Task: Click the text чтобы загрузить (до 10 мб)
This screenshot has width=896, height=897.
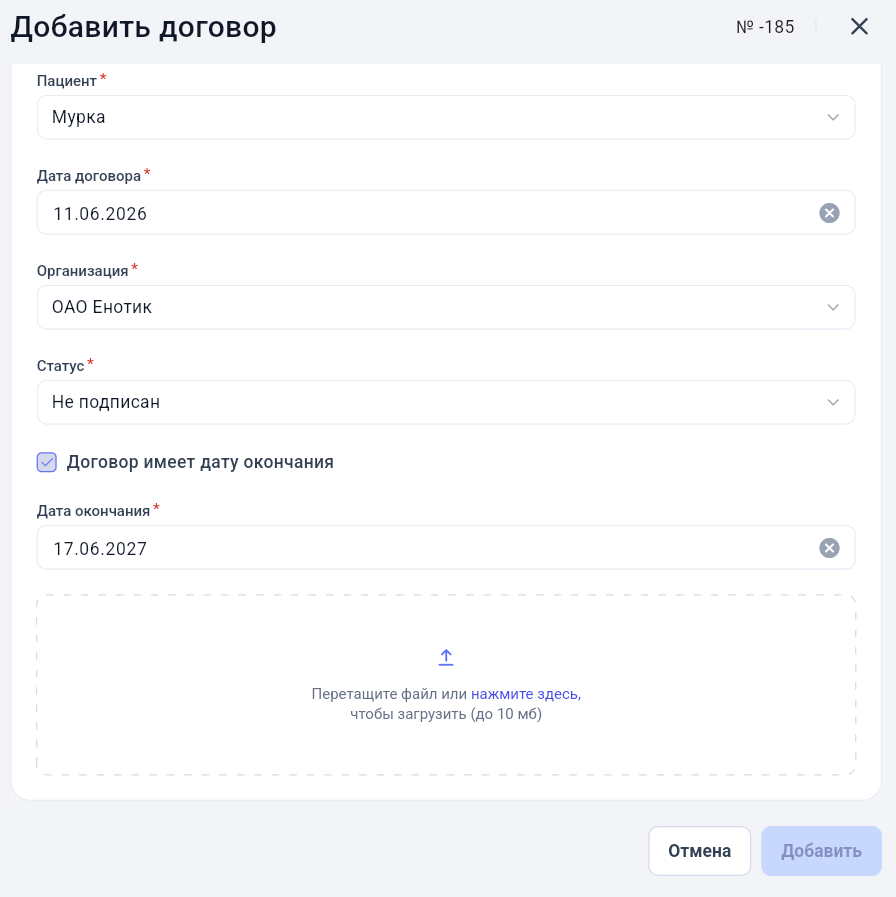Action: tap(446, 714)
